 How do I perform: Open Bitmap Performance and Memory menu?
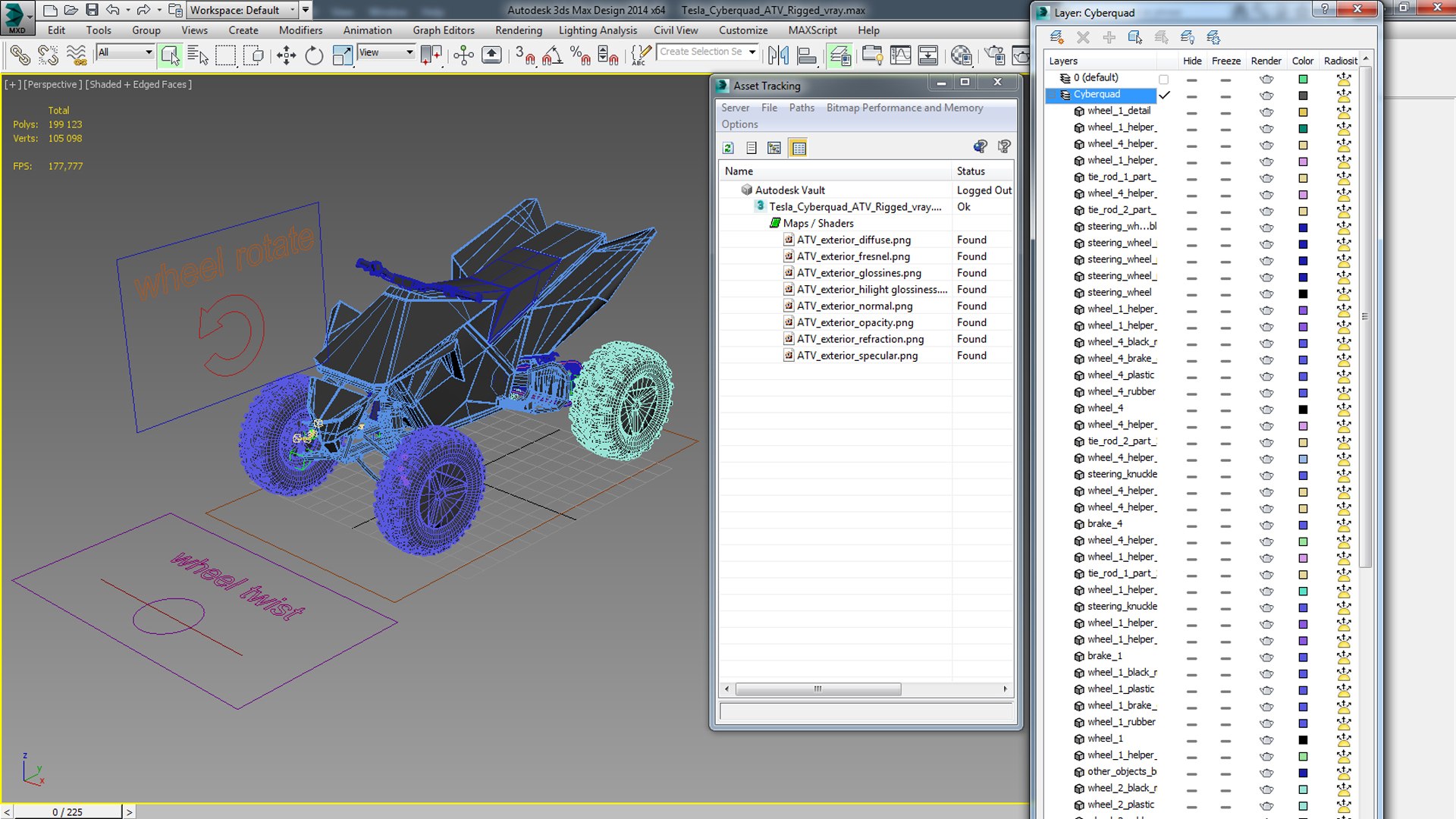coord(905,108)
